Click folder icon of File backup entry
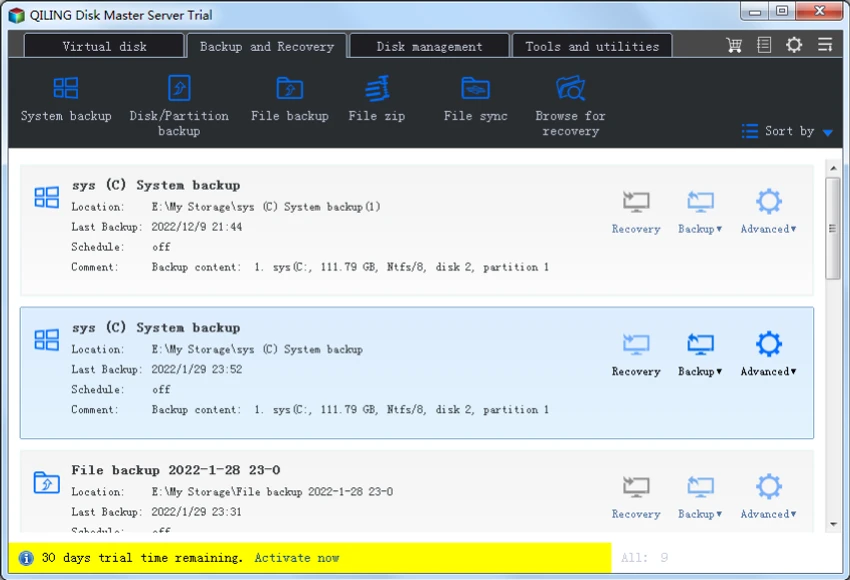 pos(47,482)
